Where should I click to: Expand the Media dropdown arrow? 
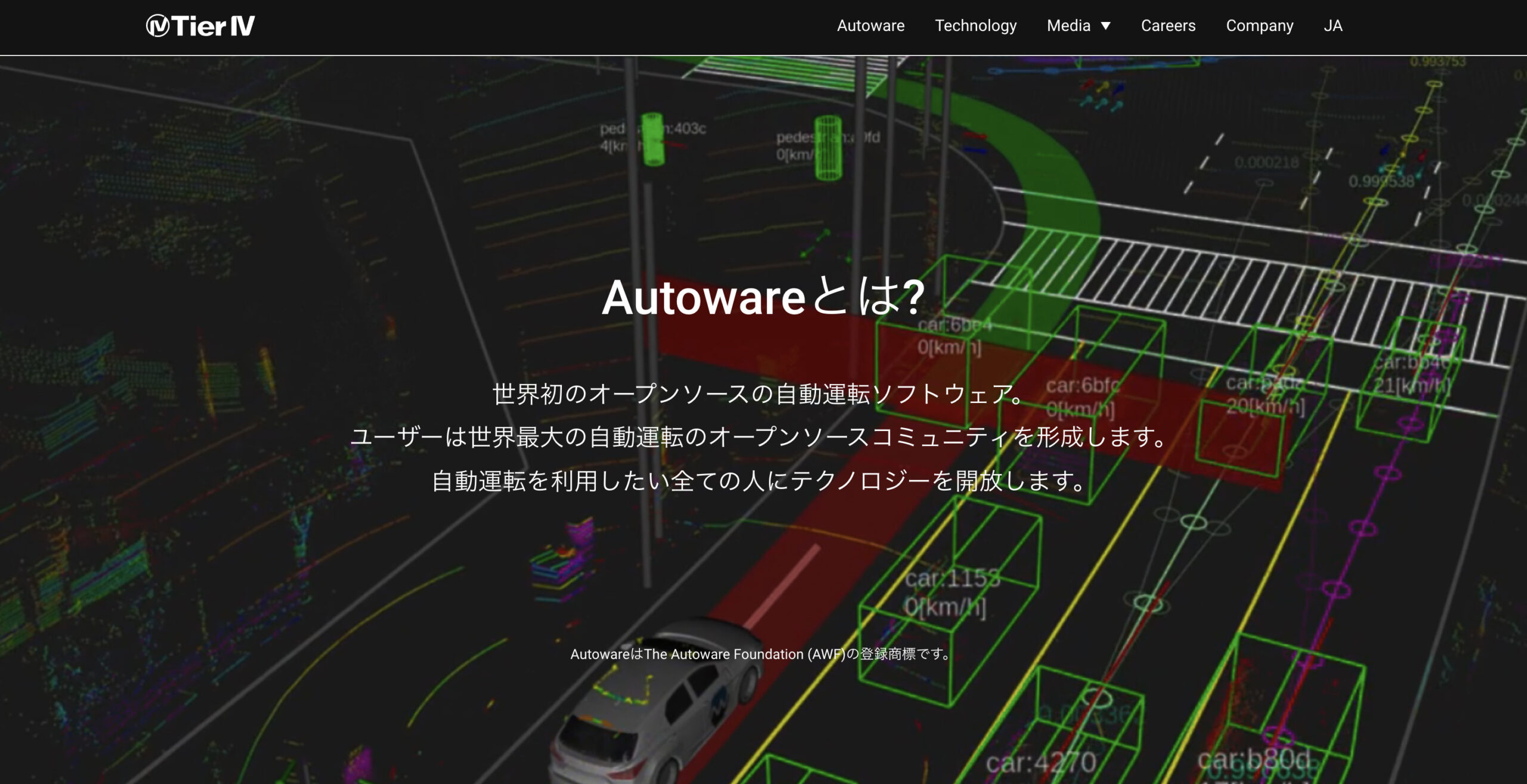(x=1105, y=26)
